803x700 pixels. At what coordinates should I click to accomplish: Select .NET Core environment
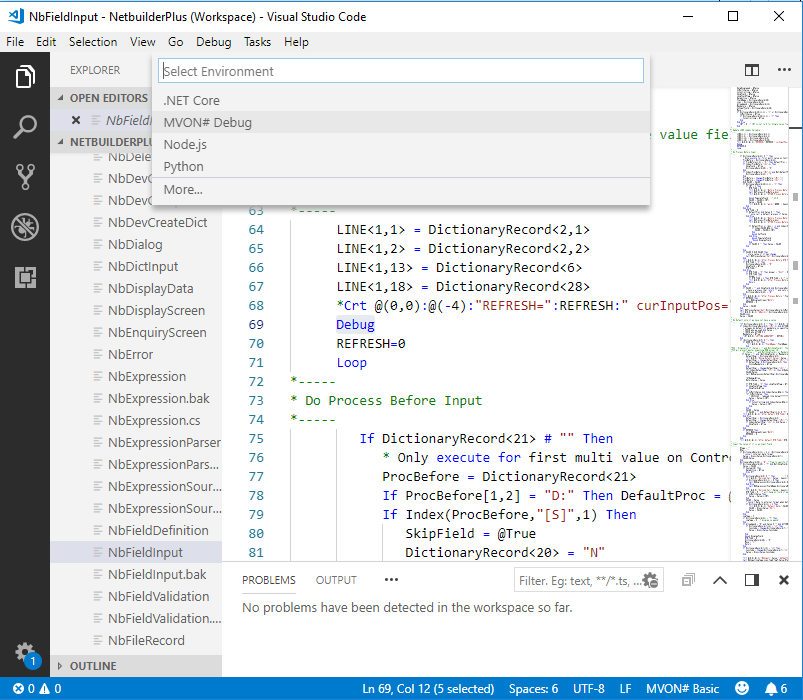pyautogui.click(x=401, y=100)
